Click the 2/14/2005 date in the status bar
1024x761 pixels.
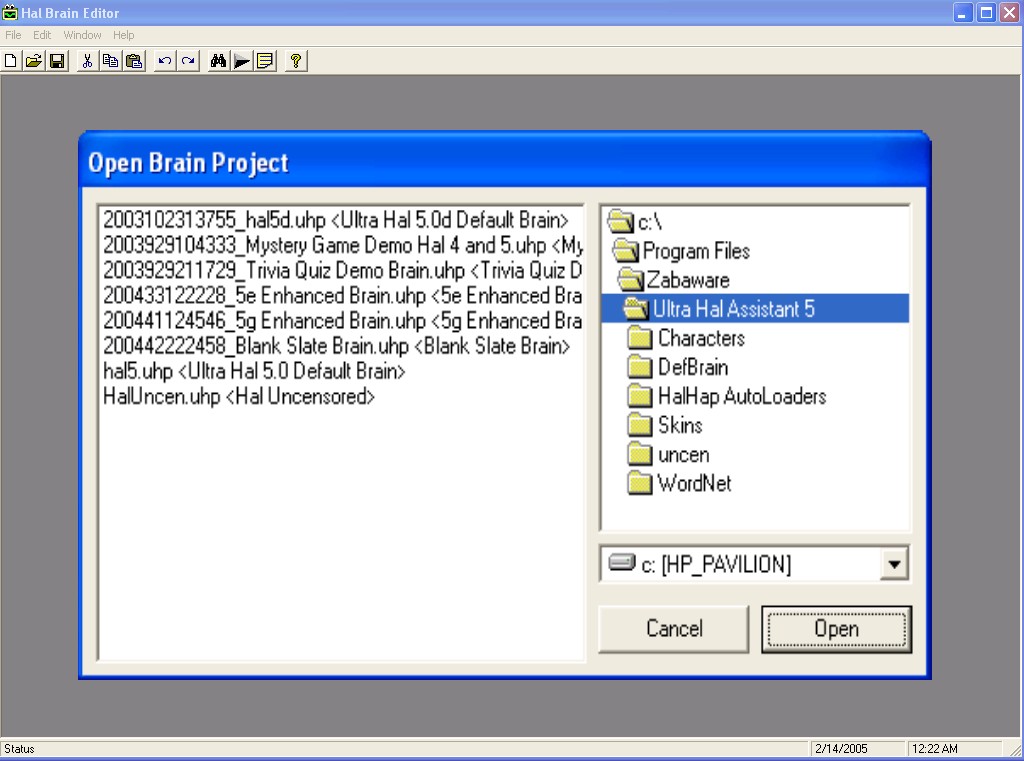tap(841, 749)
